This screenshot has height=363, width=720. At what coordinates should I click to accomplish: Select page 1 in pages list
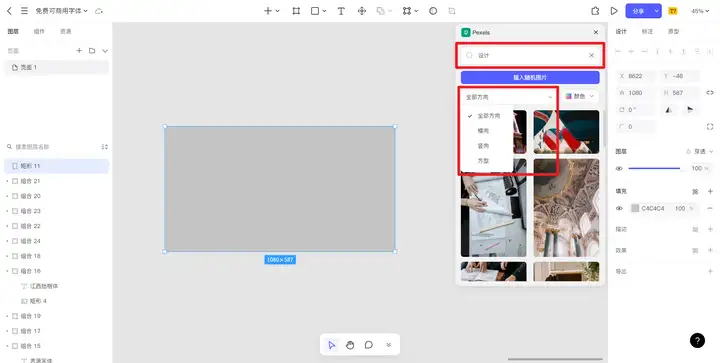coord(56,67)
